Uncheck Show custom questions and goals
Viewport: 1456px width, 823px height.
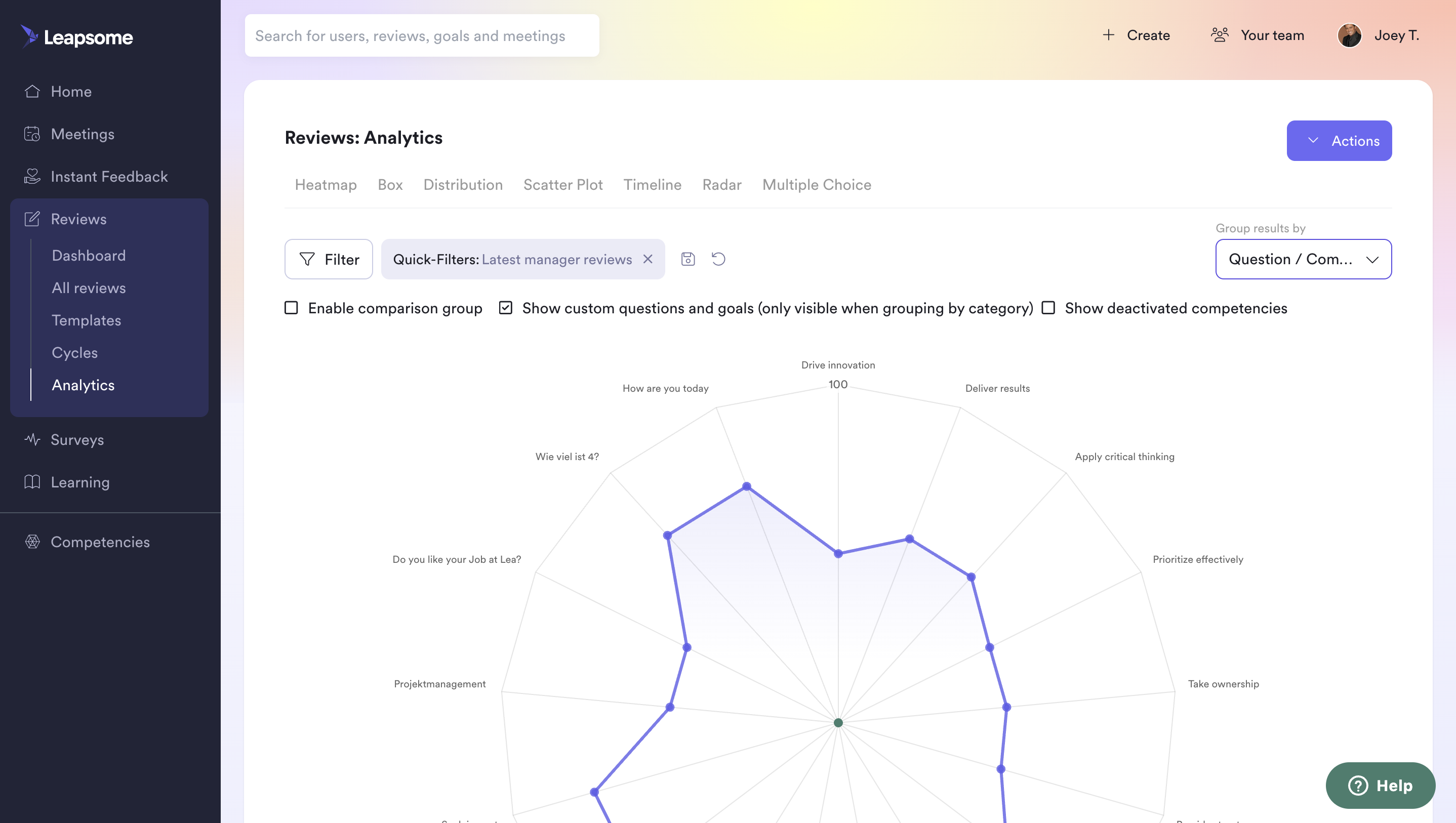(505, 308)
